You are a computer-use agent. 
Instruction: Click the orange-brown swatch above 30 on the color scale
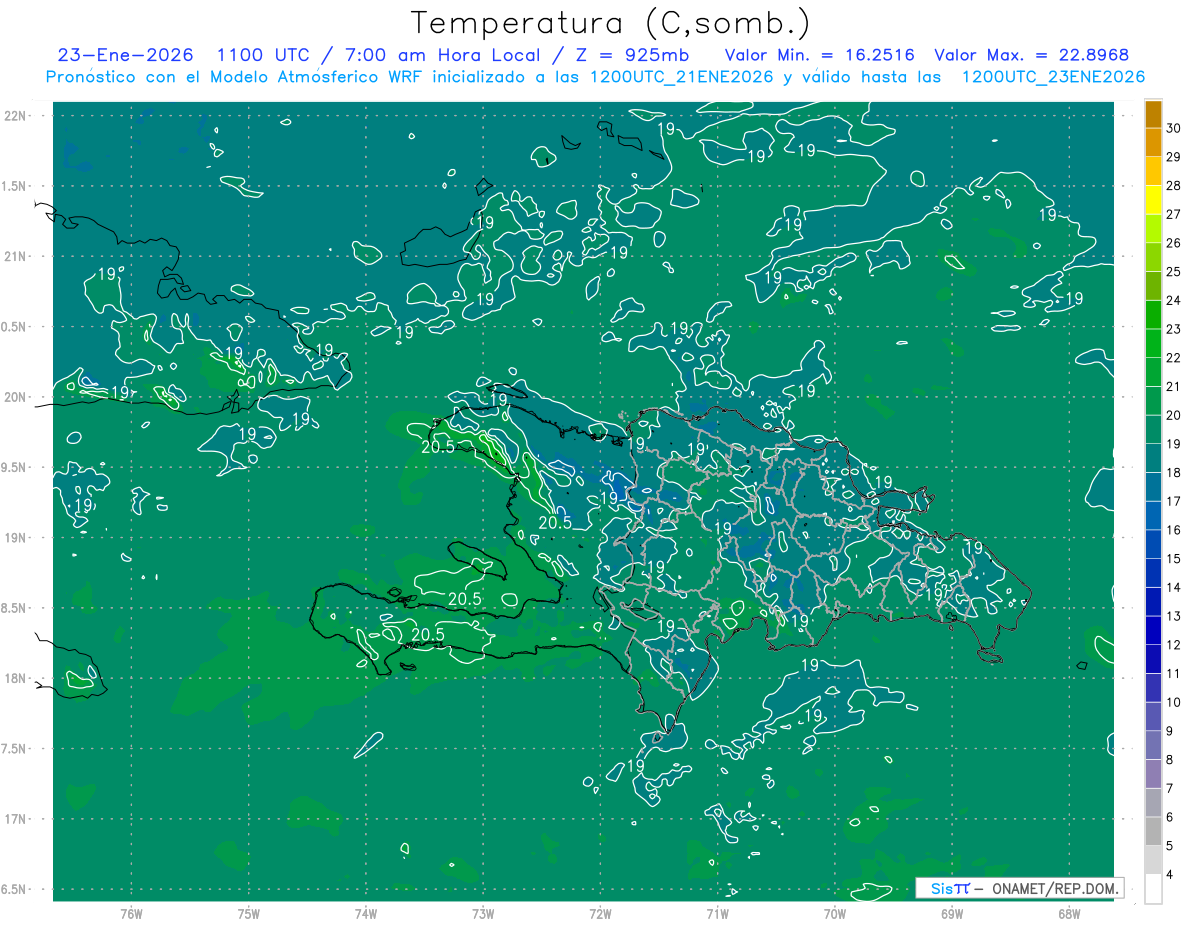[x=1153, y=115]
